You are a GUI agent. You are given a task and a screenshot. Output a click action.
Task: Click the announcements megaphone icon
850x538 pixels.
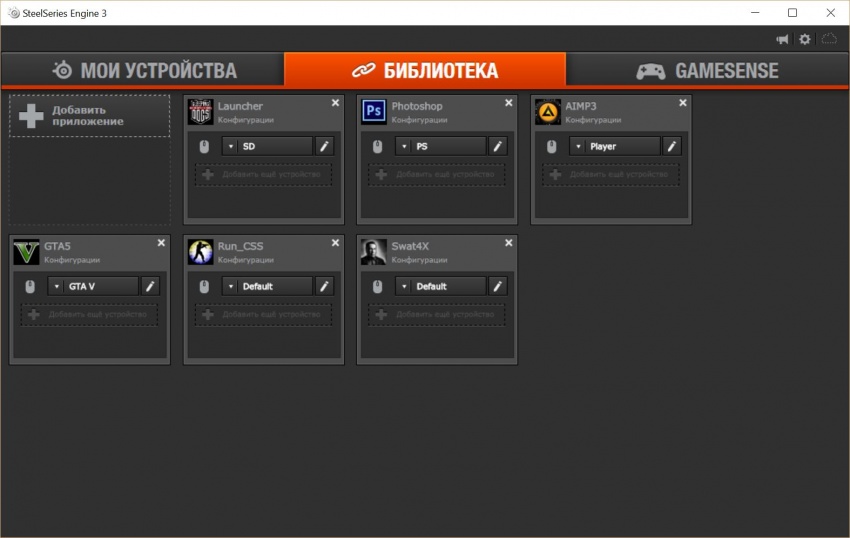tap(782, 39)
